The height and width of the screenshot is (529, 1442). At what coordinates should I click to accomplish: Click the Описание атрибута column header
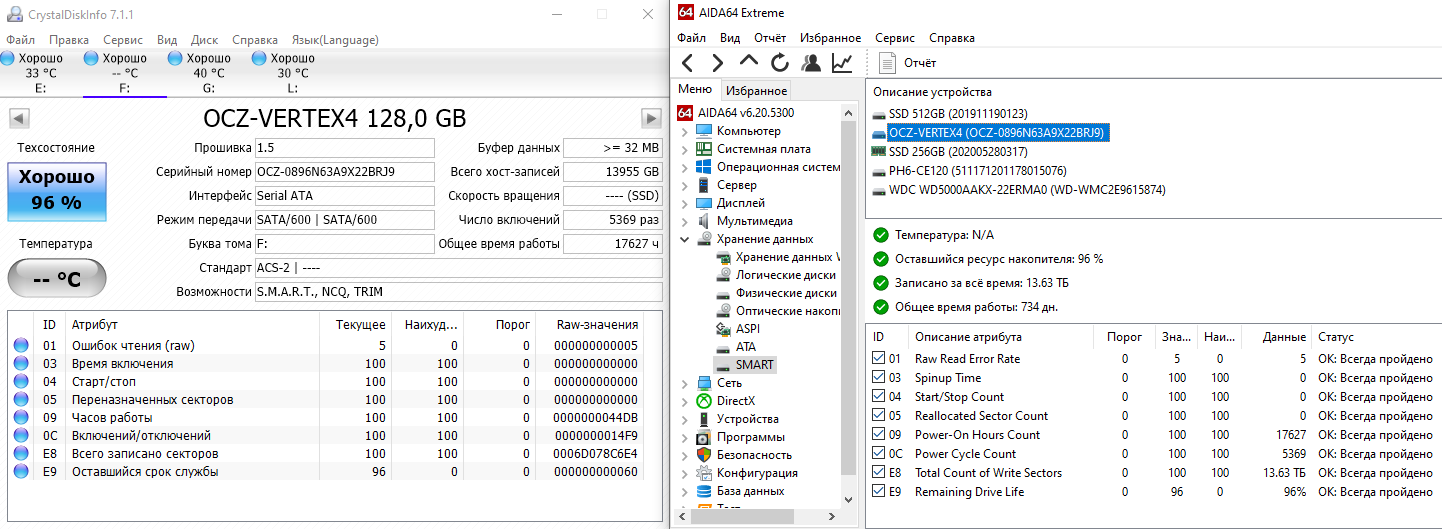(x=1000, y=337)
